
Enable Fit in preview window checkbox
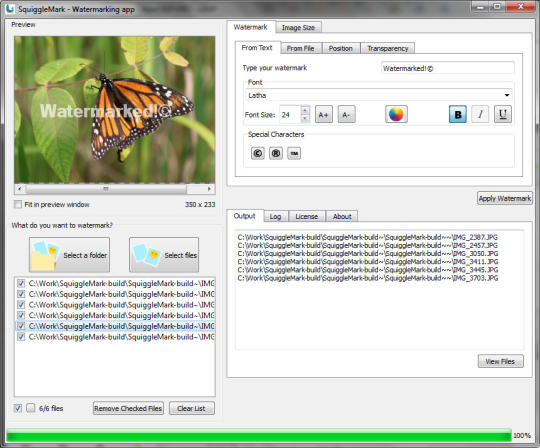[18, 205]
